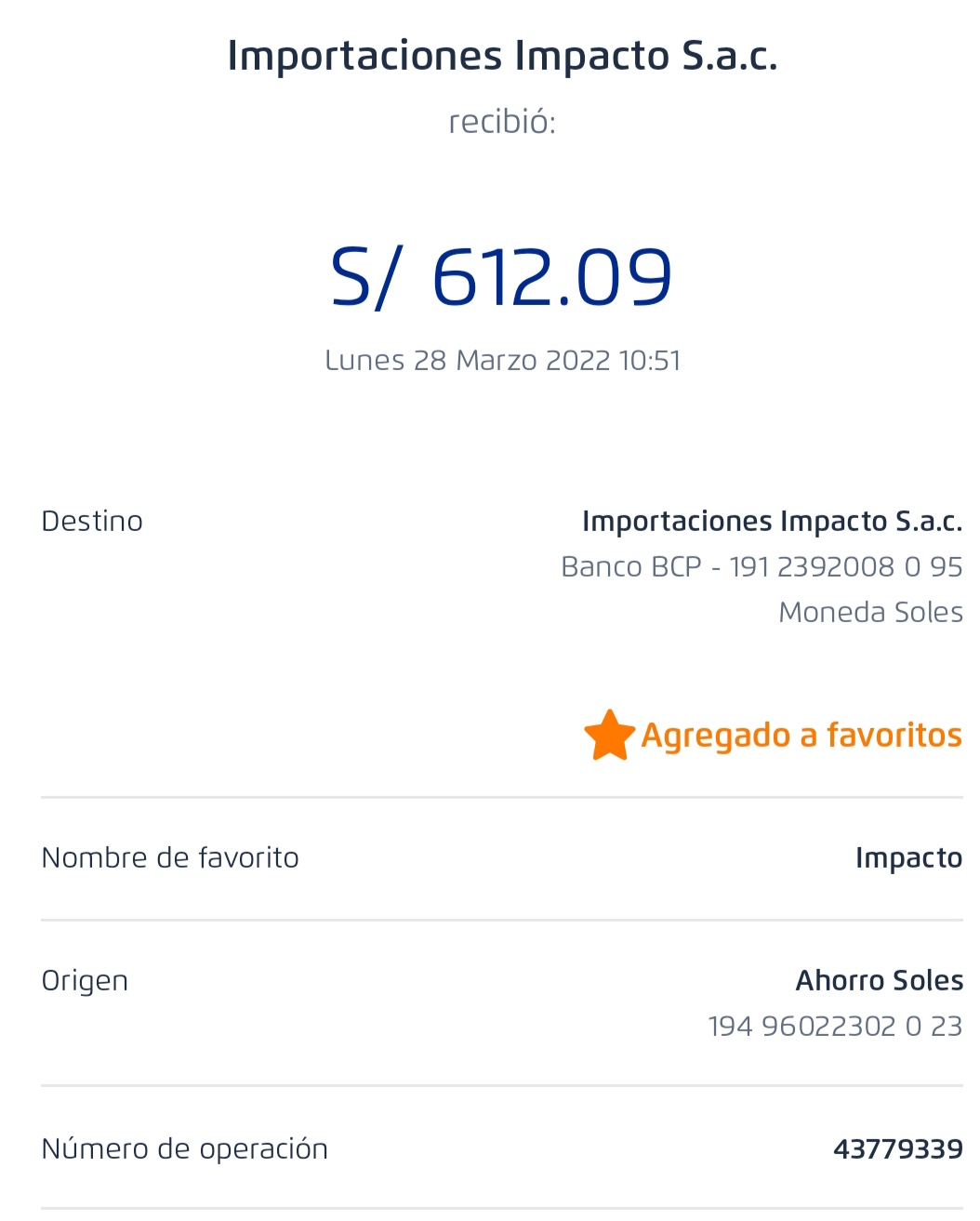Image resolution: width=980 pixels, height=1221 pixels.
Task: Tap the "Banco BCP" bank name
Action: [x=631, y=566]
